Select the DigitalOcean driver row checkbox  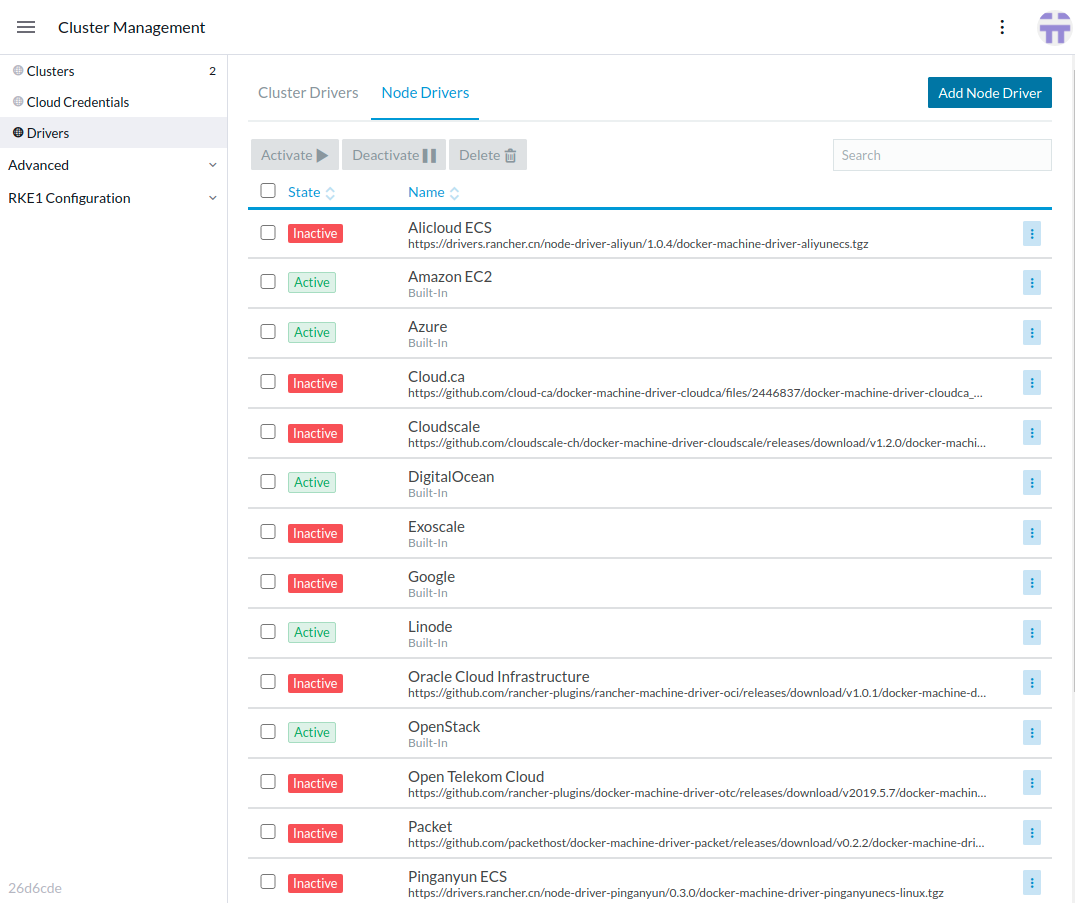click(267, 482)
